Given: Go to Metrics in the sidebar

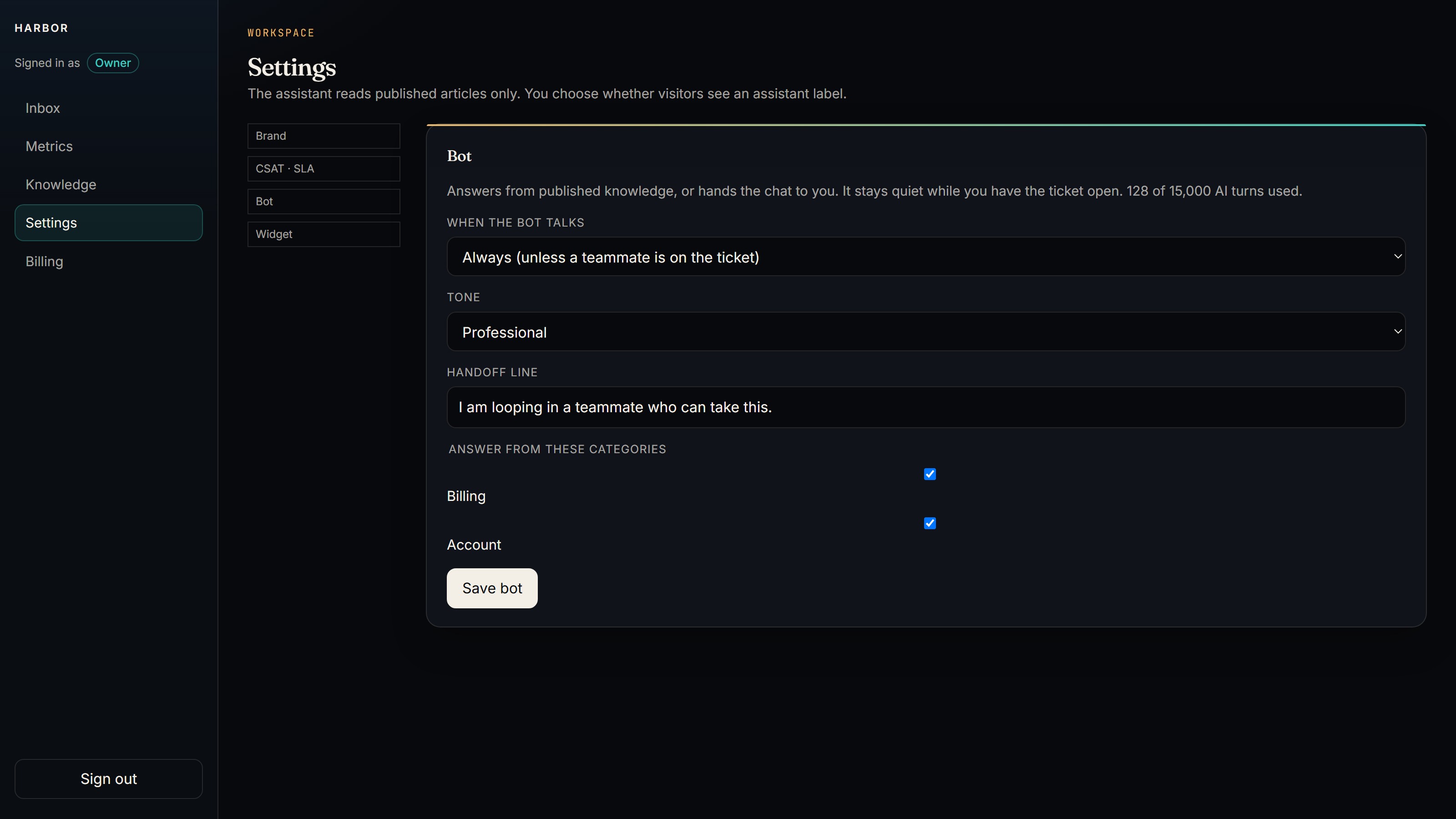Looking at the screenshot, I should 109,147.
